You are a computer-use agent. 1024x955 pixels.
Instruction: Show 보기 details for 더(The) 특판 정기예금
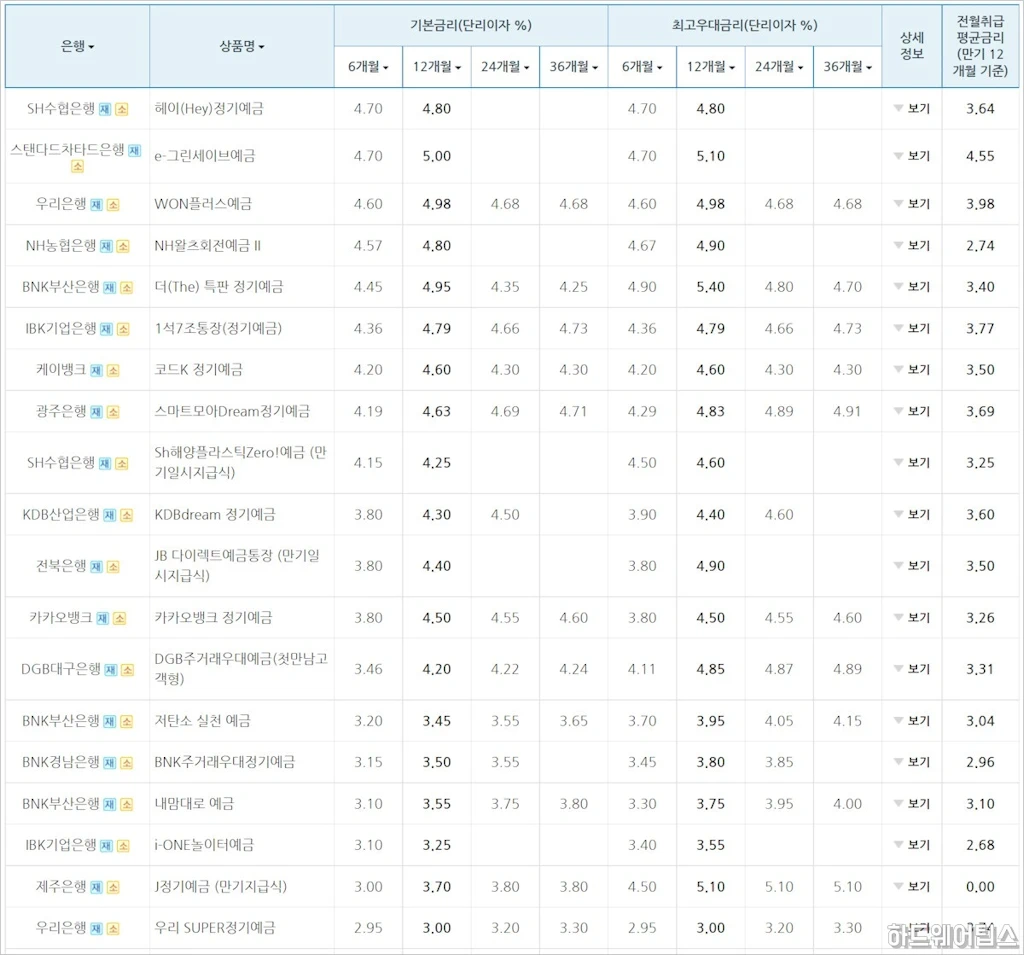(x=912, y=287)
